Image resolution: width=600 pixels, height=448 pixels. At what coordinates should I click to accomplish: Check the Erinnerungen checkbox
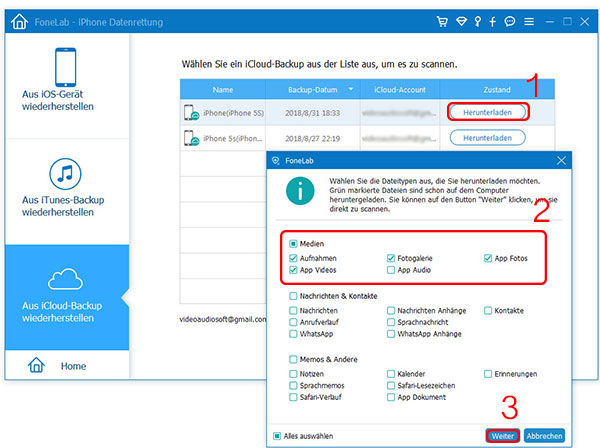488,374
